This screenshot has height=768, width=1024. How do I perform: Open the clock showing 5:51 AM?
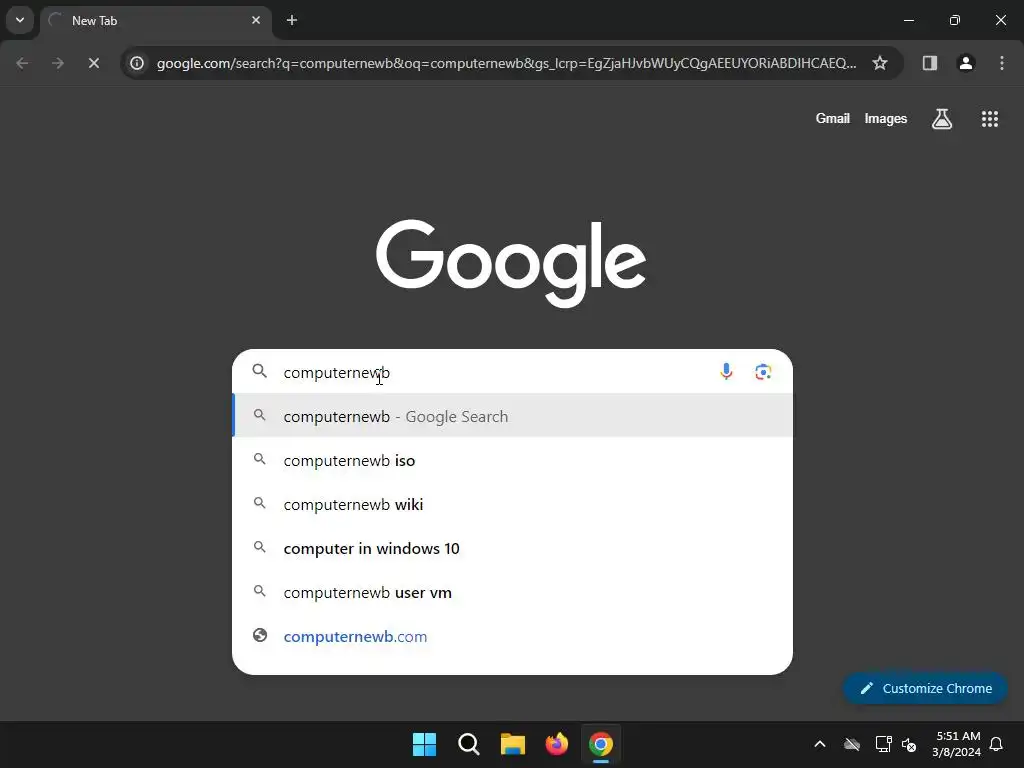pyautogui.click(x=957, y=744)
